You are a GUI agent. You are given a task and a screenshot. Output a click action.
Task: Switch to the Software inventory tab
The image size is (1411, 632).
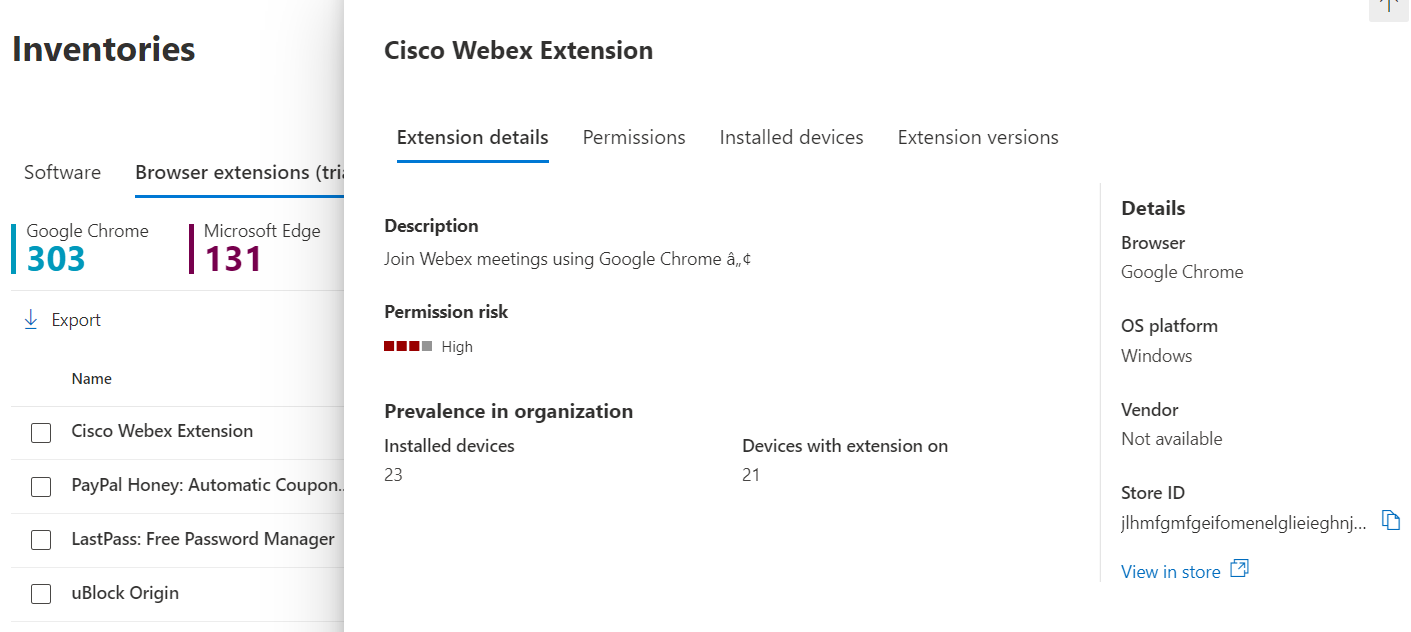62,172
